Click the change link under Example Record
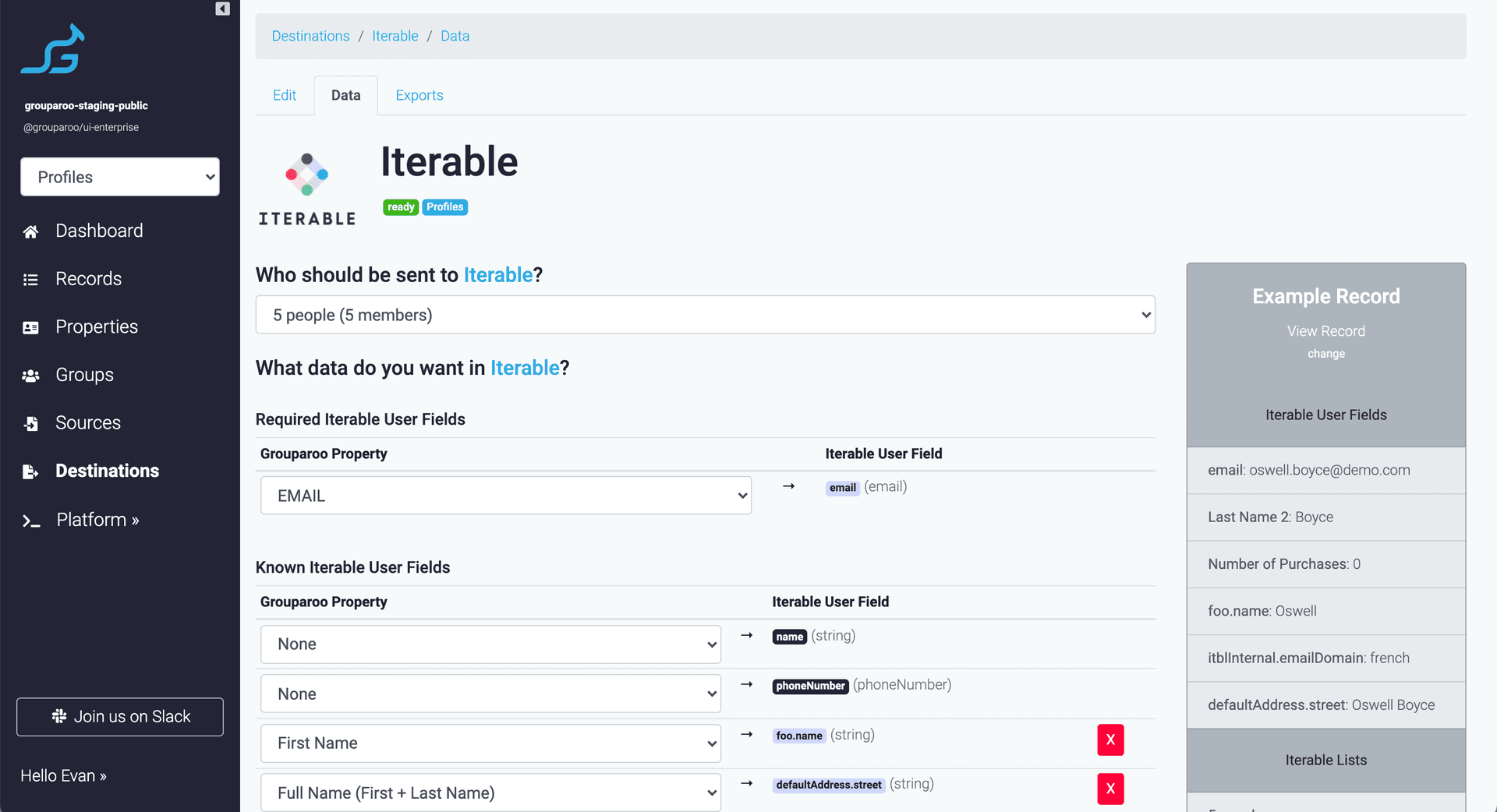Image resolution: width=1497 pixels, height=812 pixels. click(x=1325, y=354)
